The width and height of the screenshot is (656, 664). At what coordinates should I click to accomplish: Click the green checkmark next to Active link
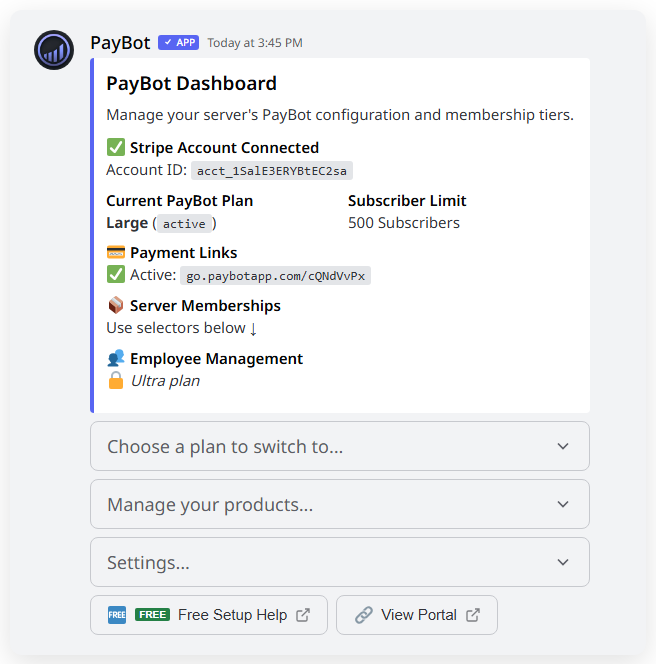(x=116, y=275)
